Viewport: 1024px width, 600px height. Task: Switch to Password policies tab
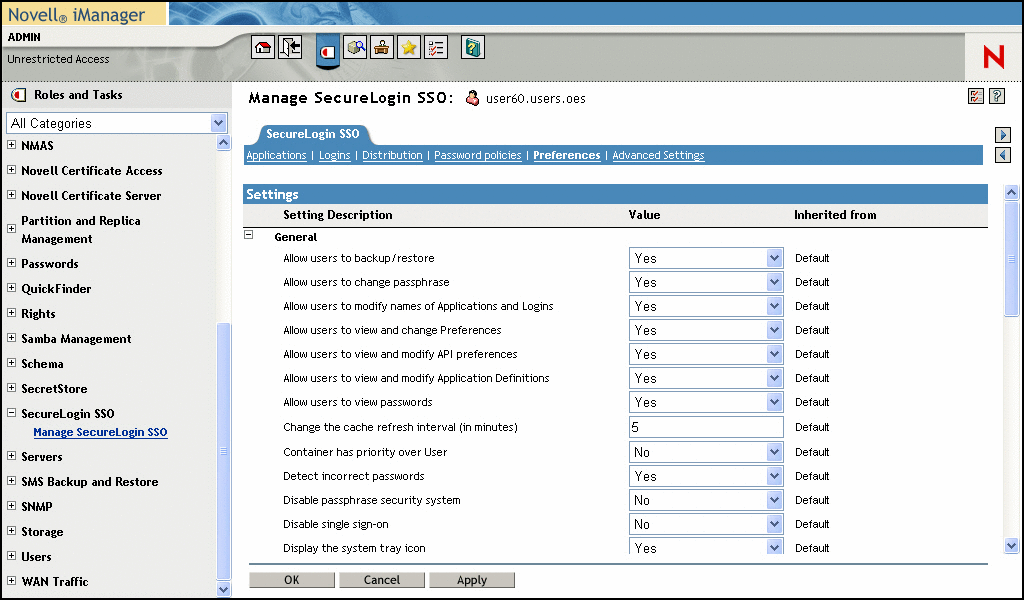[x=477, y=155]
